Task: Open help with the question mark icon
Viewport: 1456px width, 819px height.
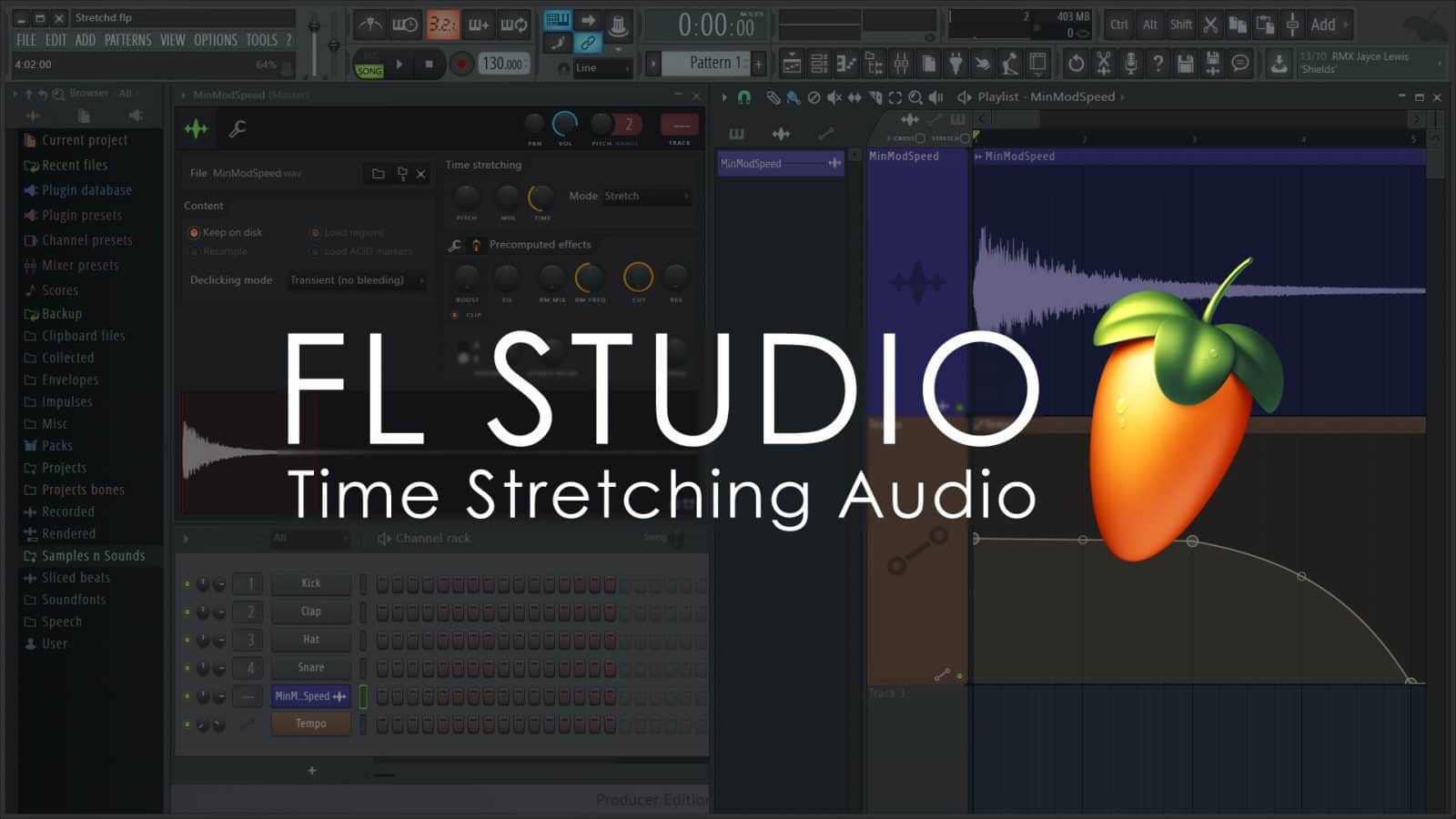Action: click(1158, 63)
